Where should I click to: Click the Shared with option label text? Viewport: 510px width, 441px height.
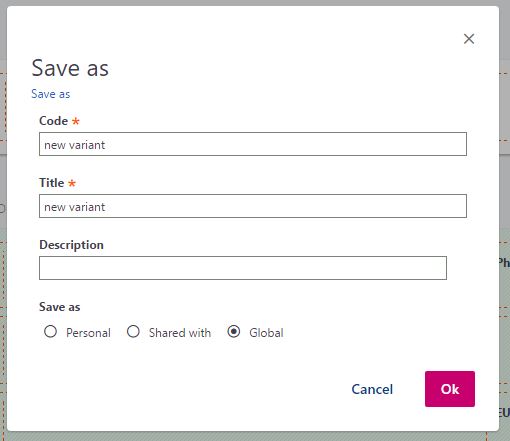pyautogui.click(x=180, y=333)
